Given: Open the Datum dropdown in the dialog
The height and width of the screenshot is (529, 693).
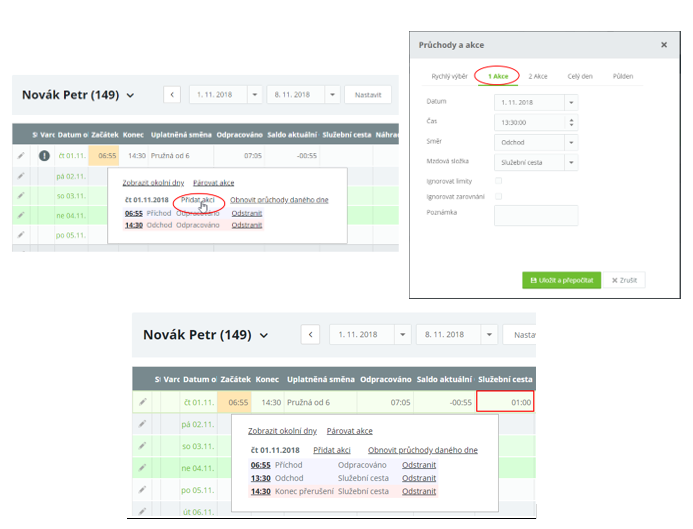Looking at the screenshot, I should [571, 102].
